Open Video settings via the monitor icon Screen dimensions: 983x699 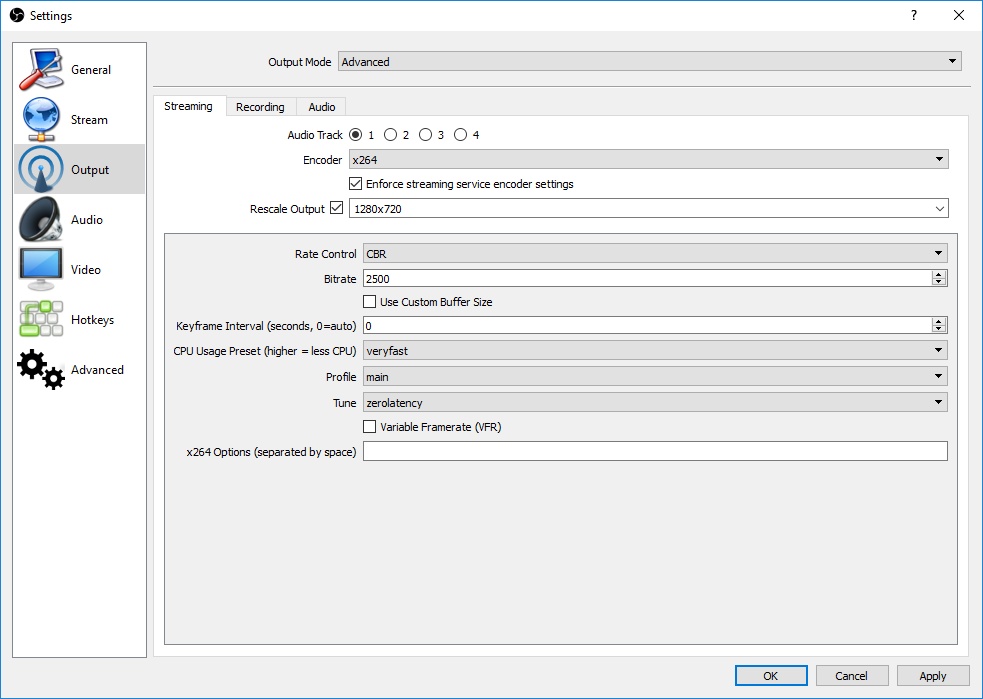click(x=41, y=269)
